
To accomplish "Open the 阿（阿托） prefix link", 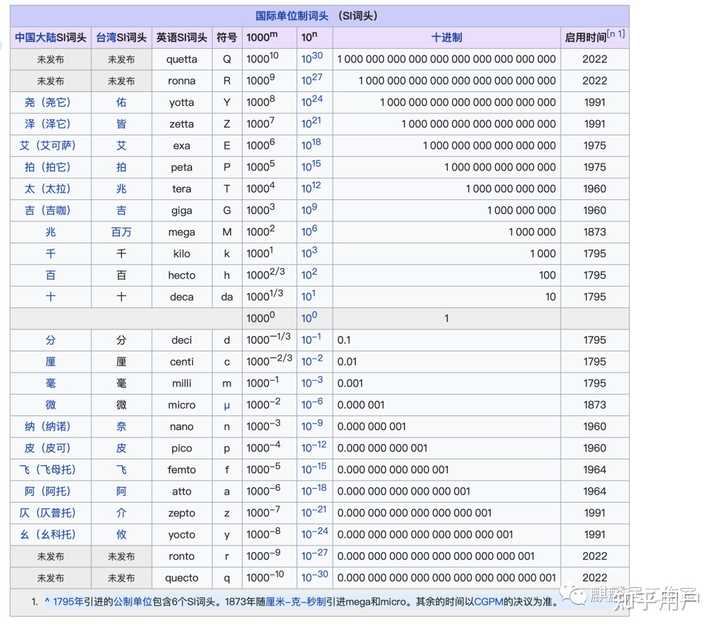I will point(48,491).
